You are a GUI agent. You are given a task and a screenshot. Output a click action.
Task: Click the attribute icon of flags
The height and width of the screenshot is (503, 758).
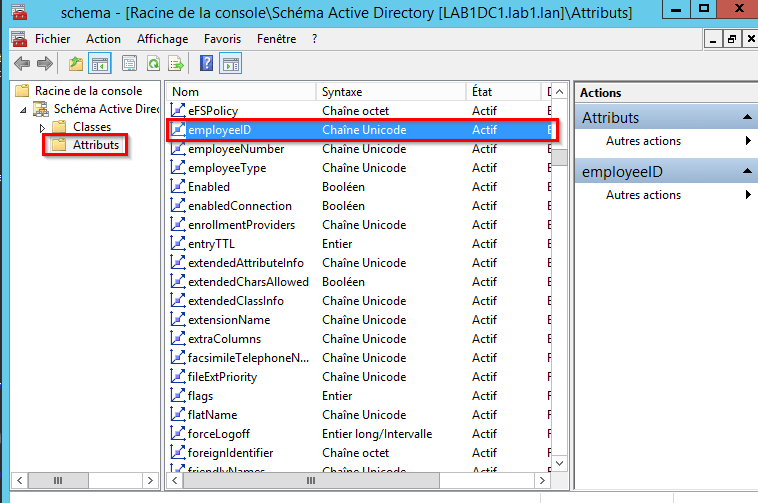(x=178, y=395)
